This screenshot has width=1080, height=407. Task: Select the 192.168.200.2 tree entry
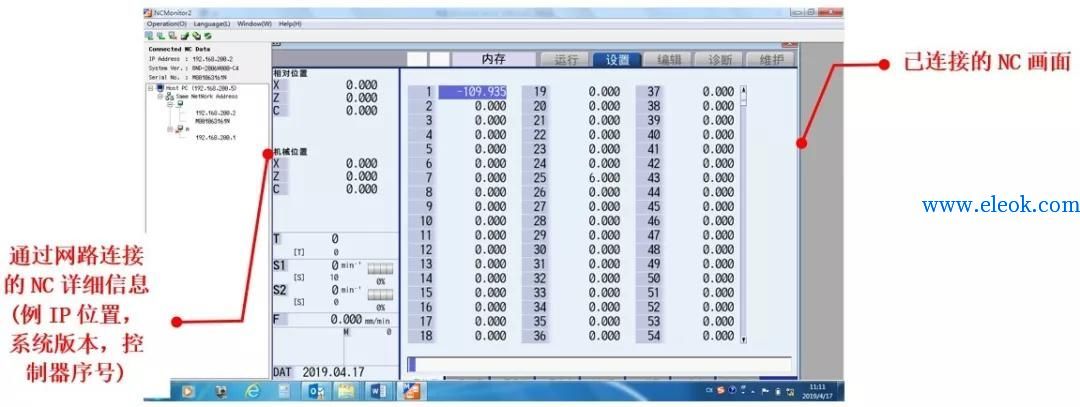(216, 112)
